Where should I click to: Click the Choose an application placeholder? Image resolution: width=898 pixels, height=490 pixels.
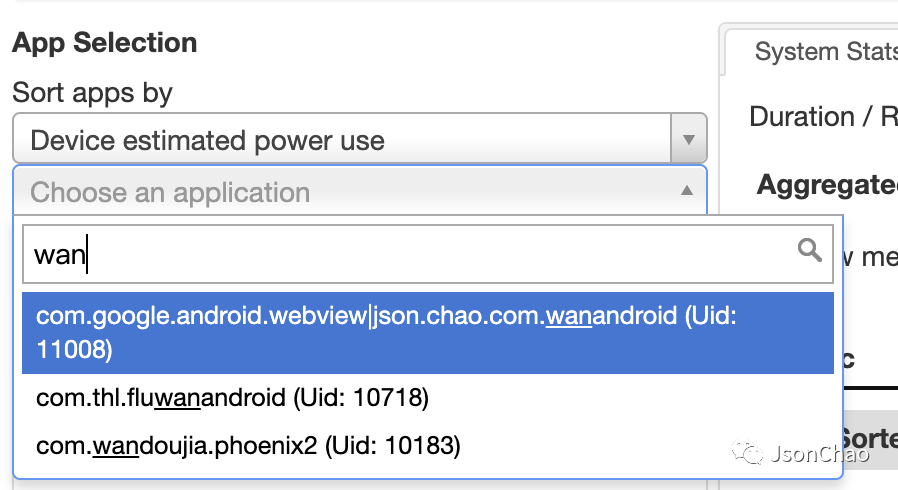[170, 192]
